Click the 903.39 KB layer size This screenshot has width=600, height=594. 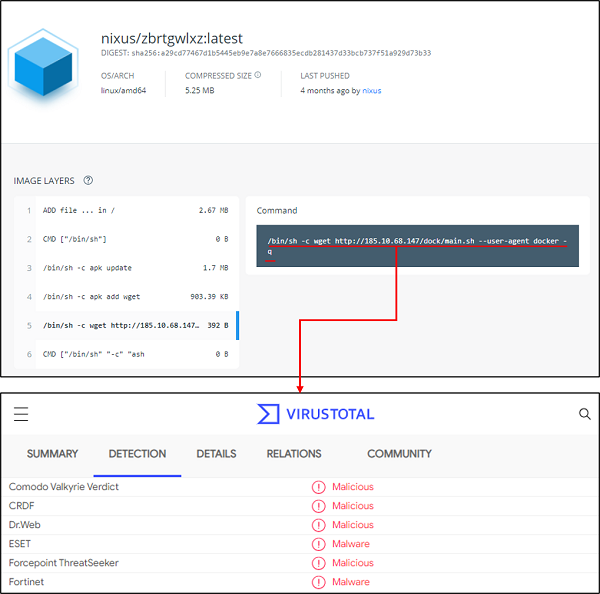click(209, 297)
